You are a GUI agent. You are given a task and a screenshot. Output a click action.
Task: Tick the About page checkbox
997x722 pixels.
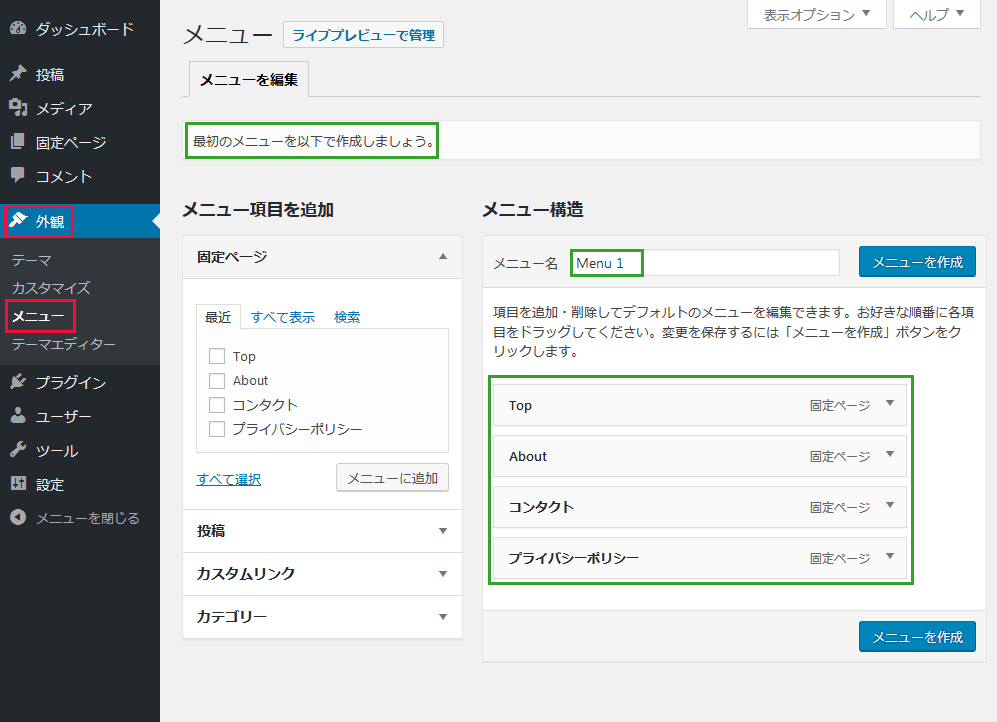tap(217, 381)
